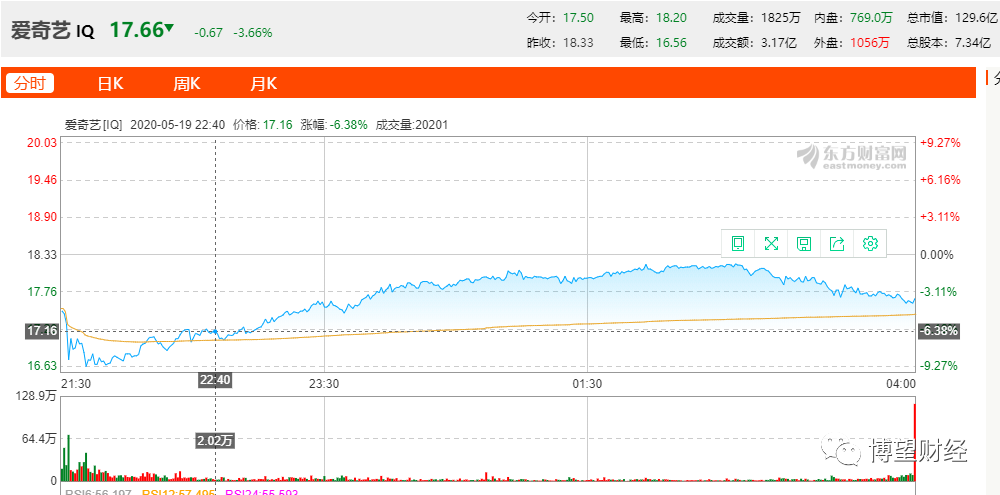
Task: Click the 17.16 crosshair price tag on left axis
Action: [x=42, y=331]
